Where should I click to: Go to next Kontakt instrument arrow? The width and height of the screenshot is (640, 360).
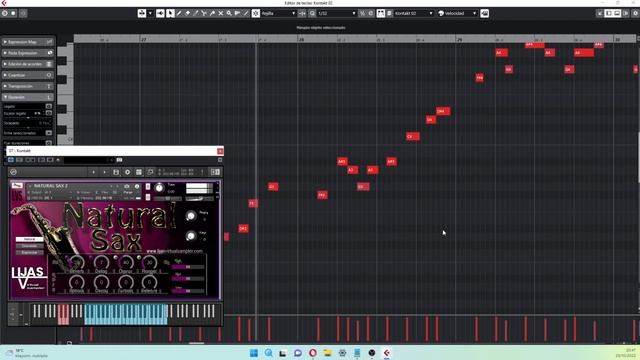(104, 172)
